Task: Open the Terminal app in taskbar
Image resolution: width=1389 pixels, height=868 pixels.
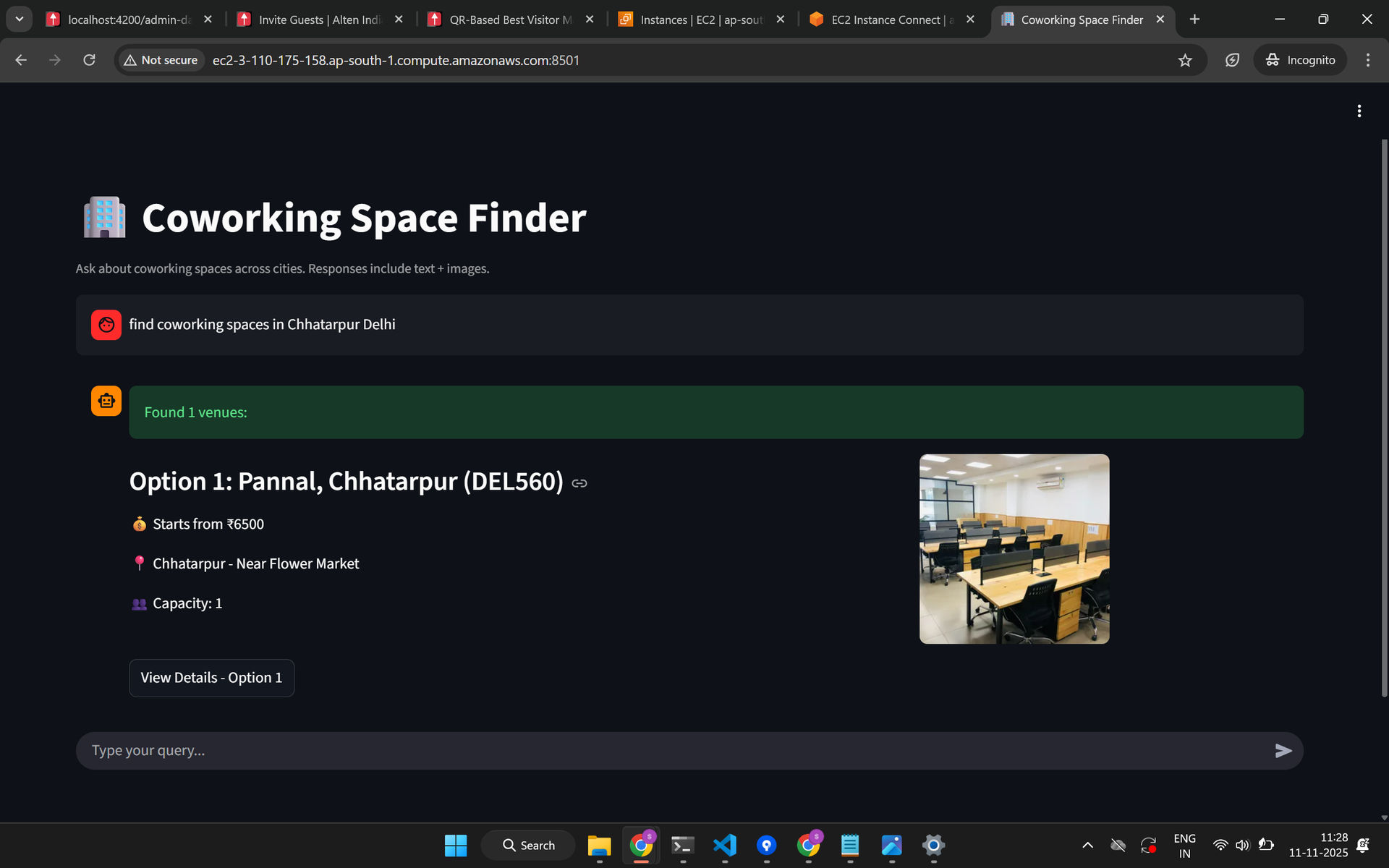Action: pyautogui.click(x=682, y=845)
